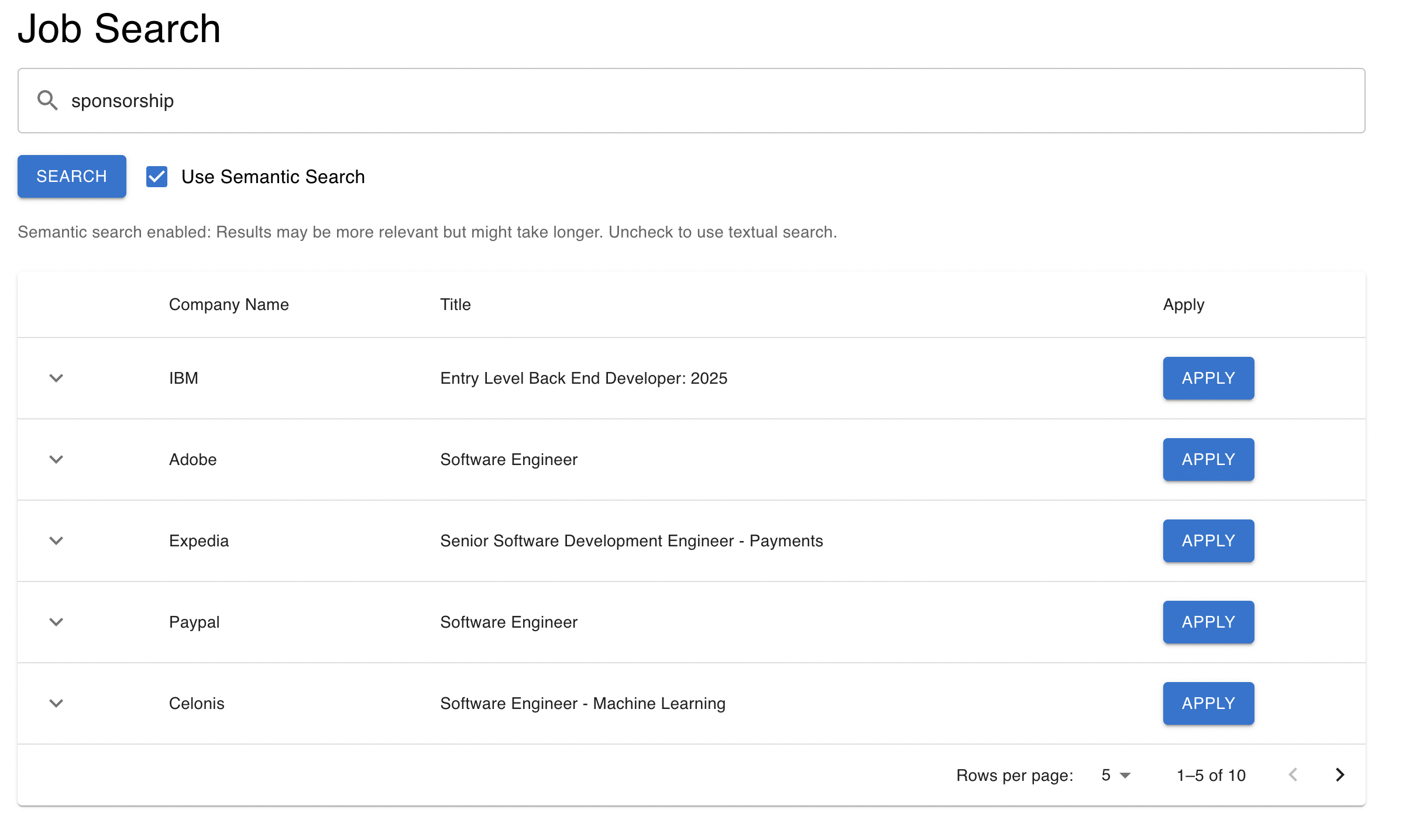Open the rows per page dropdown
The image size is (1423, 840).
pos(1115,775)
